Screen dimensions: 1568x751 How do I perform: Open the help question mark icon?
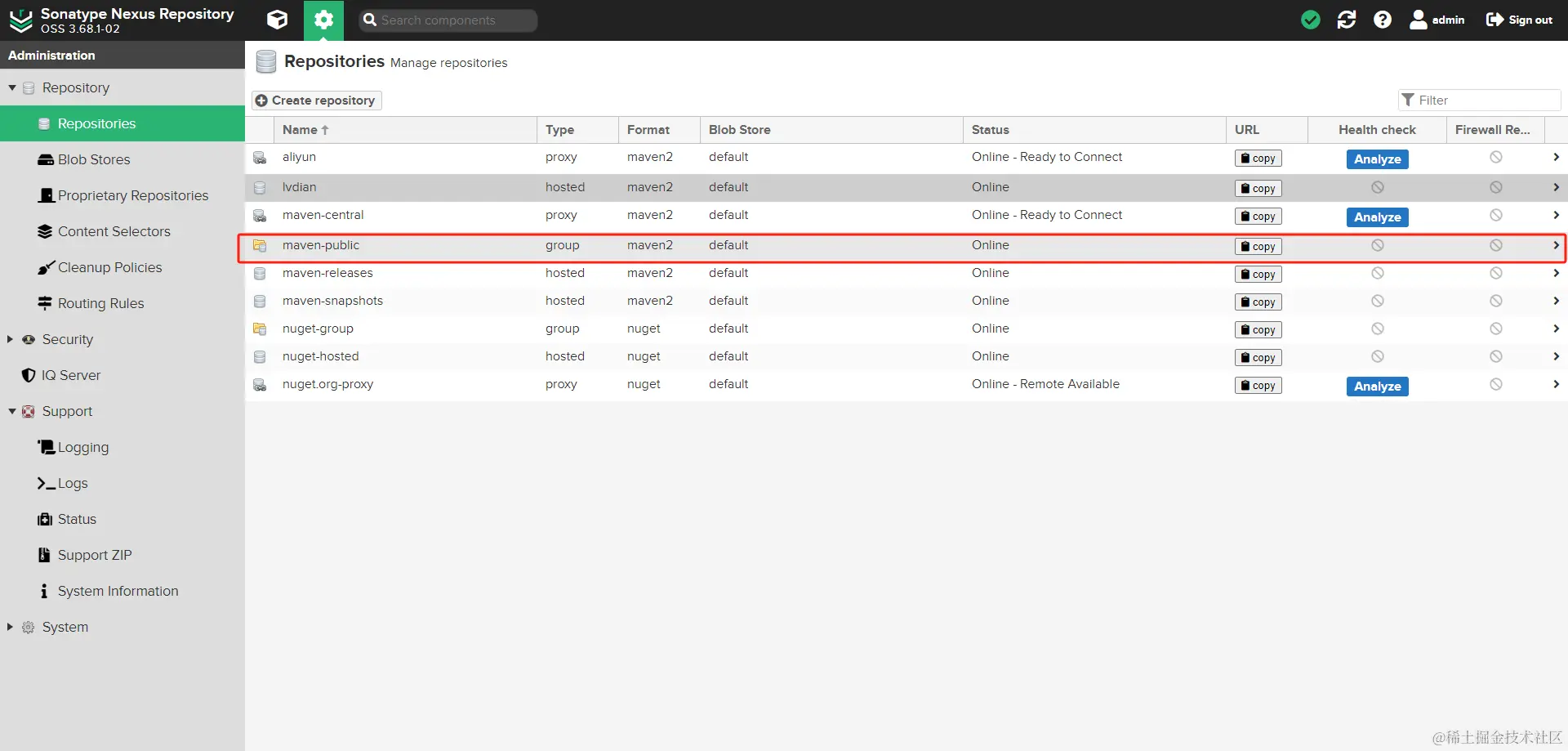tap(1383, 20)
